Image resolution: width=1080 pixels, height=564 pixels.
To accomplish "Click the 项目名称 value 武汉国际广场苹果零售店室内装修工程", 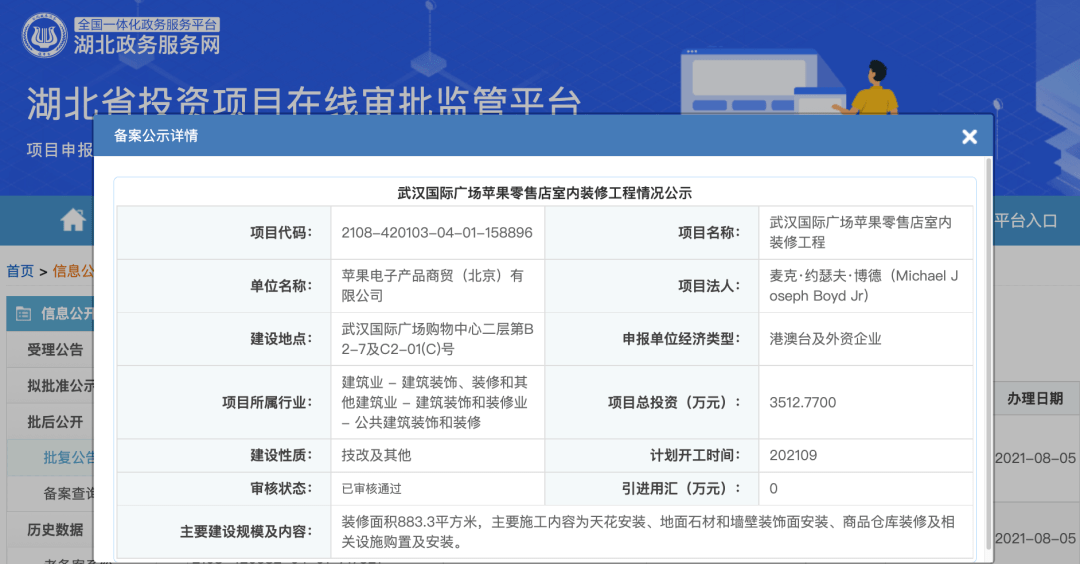I will pos(860,233).
